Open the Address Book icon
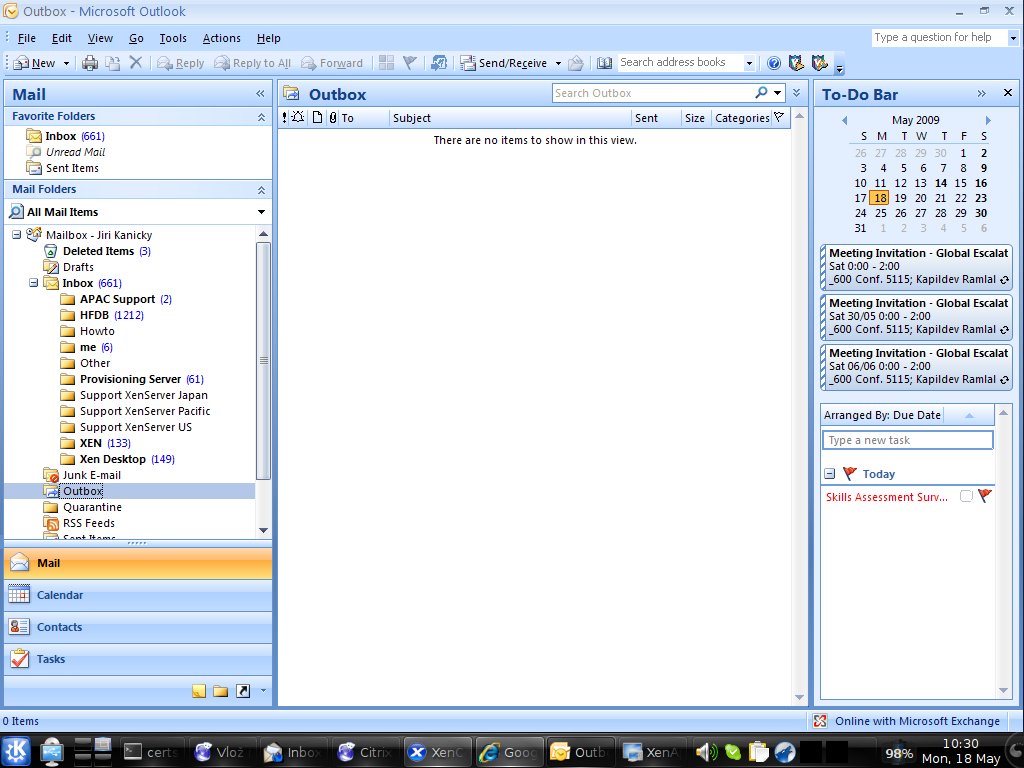 [604, 63]
